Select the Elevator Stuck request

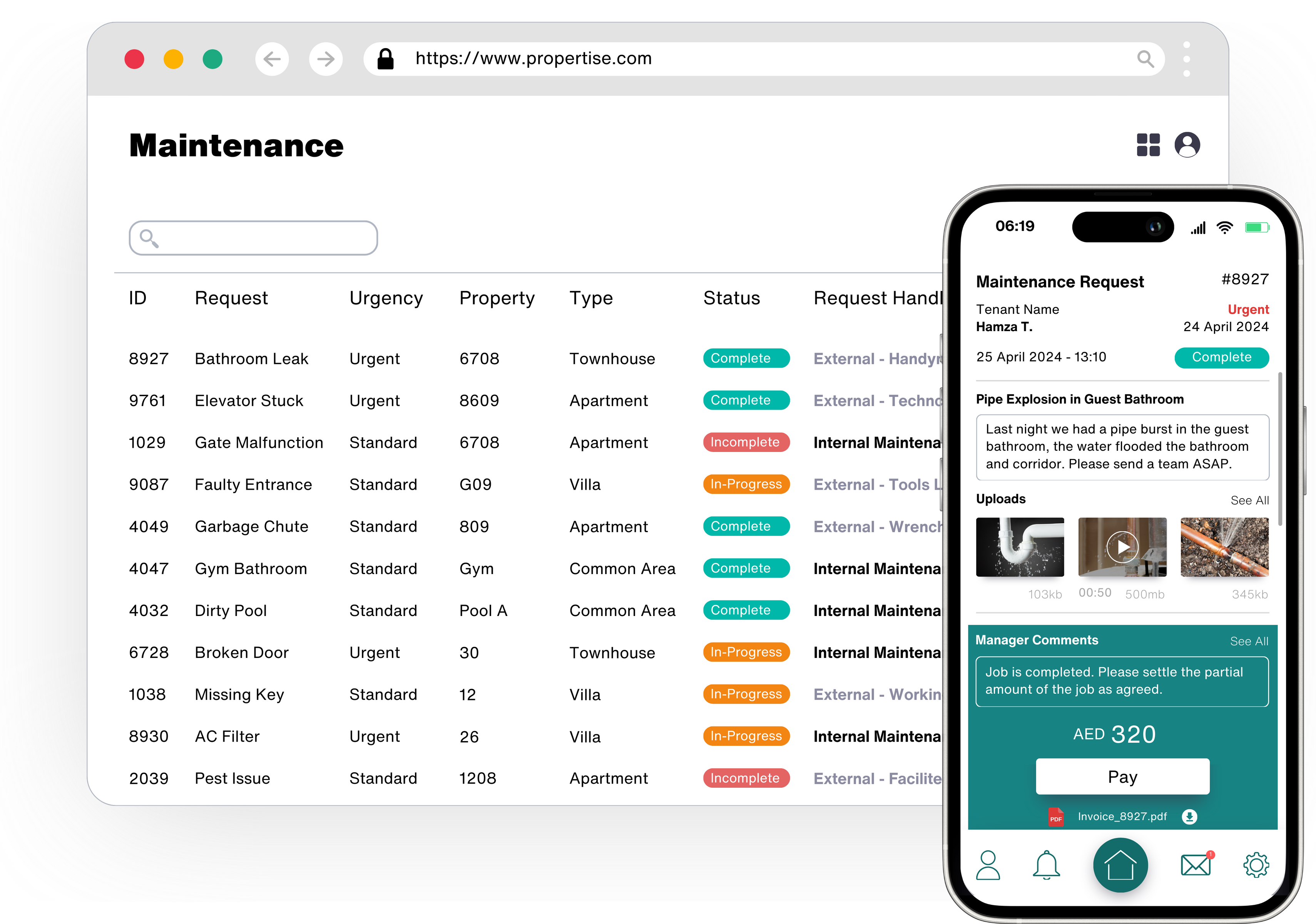(x=249, y=401)
